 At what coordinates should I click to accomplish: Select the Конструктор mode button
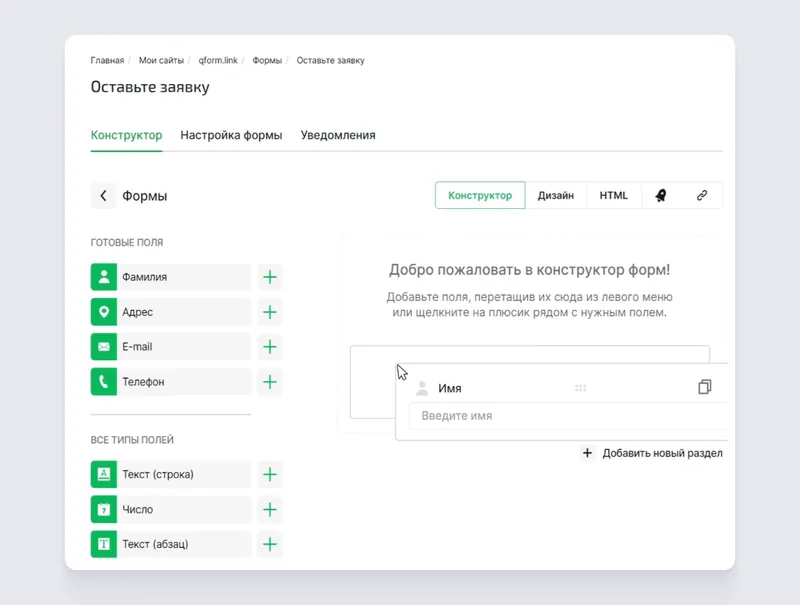coord(480,195)
